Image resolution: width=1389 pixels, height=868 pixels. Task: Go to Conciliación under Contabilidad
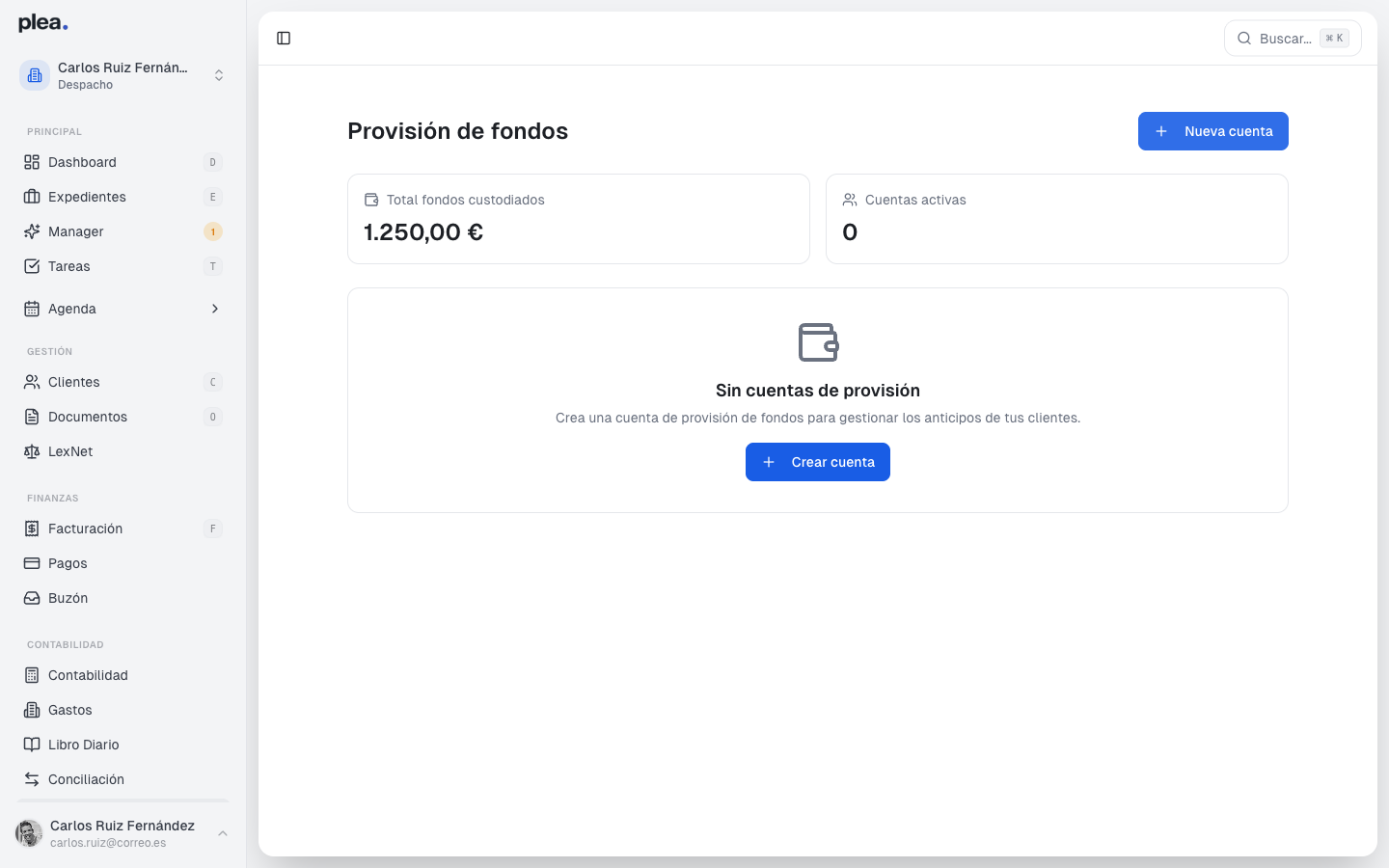86,779
